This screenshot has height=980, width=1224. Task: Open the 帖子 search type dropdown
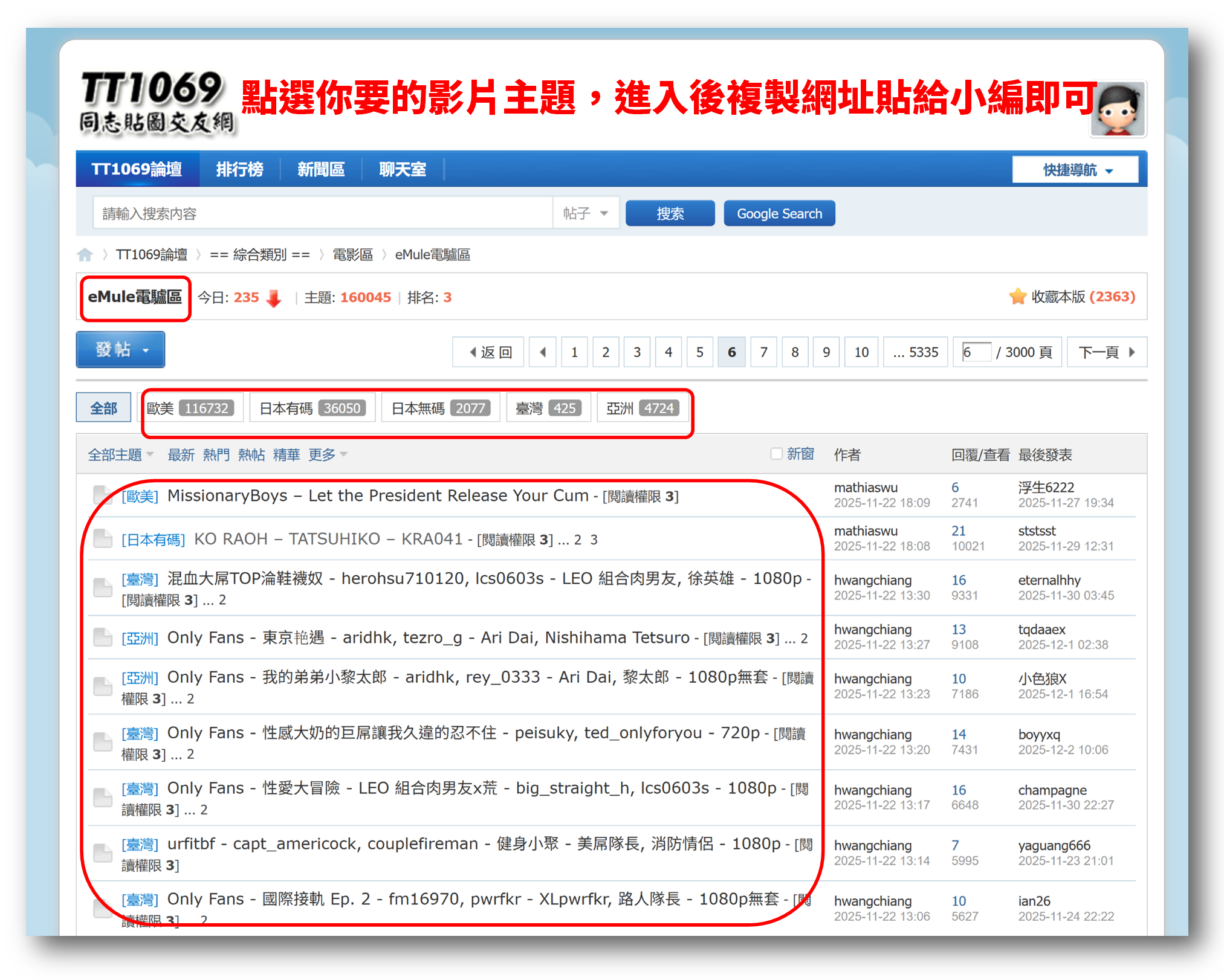pyautogui.click(x=585, y=213)
